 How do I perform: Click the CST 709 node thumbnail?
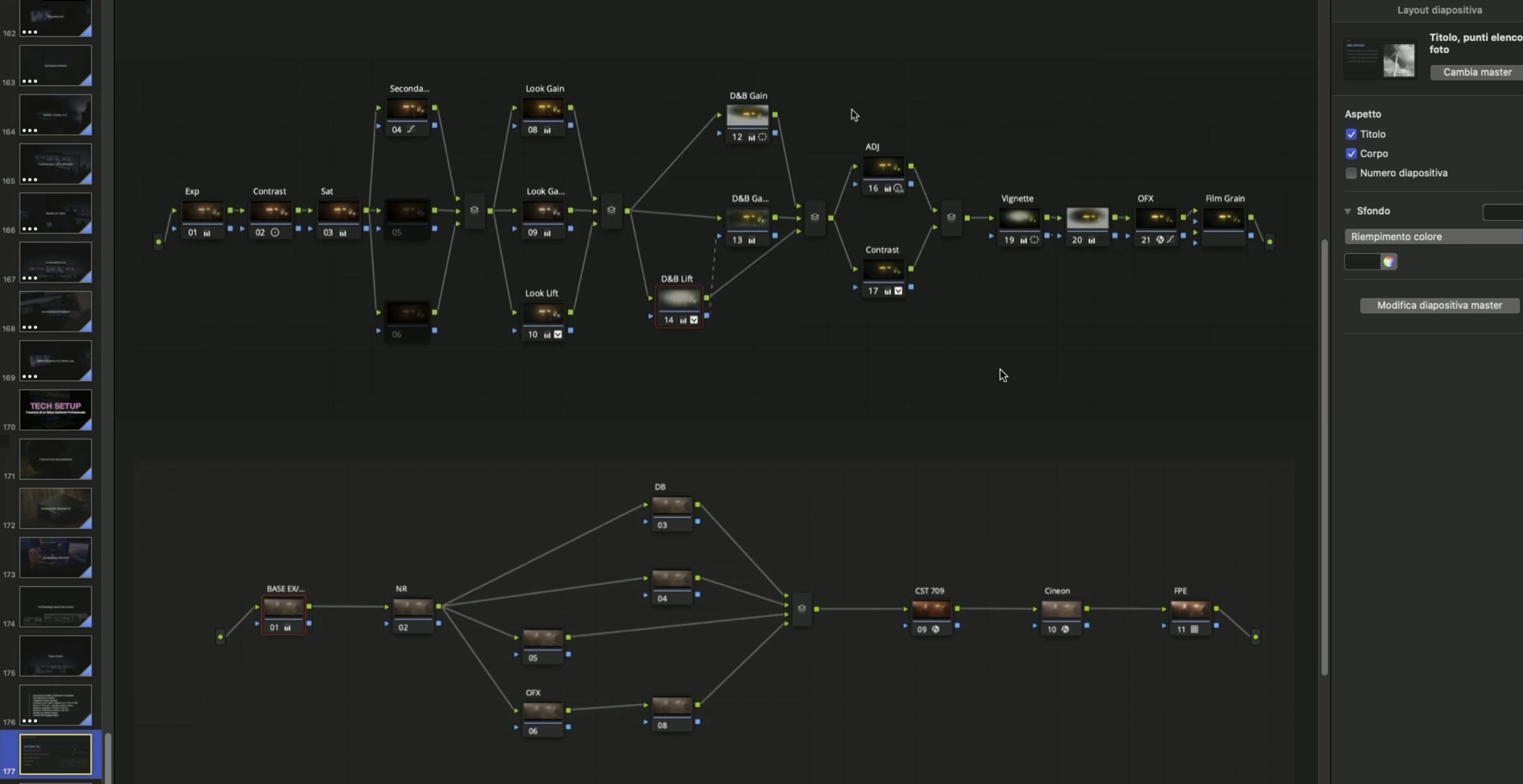click(x=931, y=610)
